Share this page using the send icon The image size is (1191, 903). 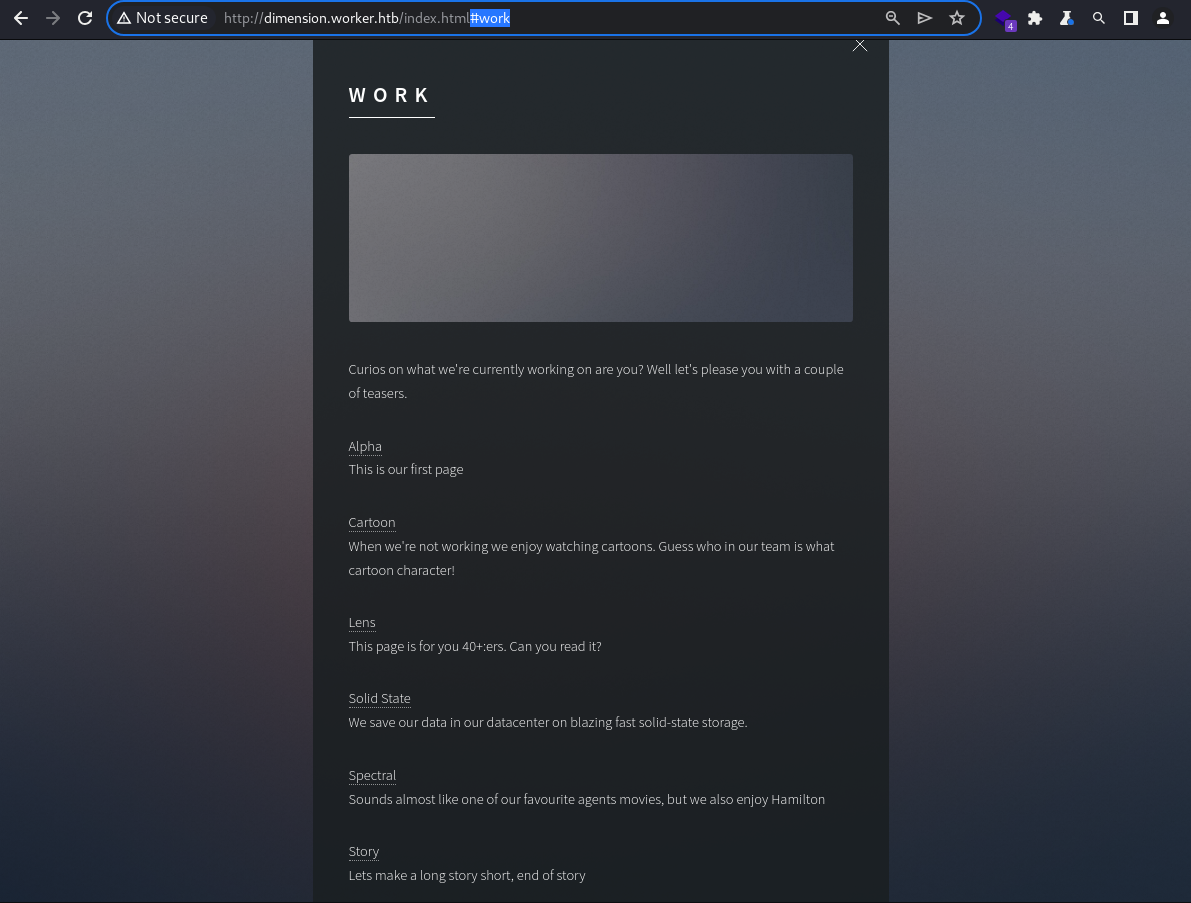point(924,18)
